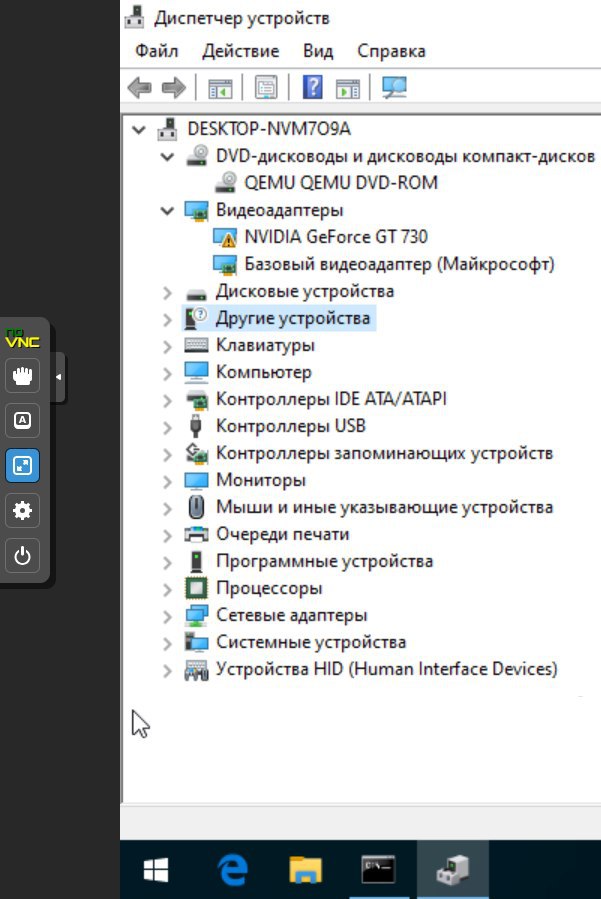The image size is (601, 899).
Task: Click the Базовый видеоадаптер device icon
Action: pyautogui.click(x=224, y=264)
